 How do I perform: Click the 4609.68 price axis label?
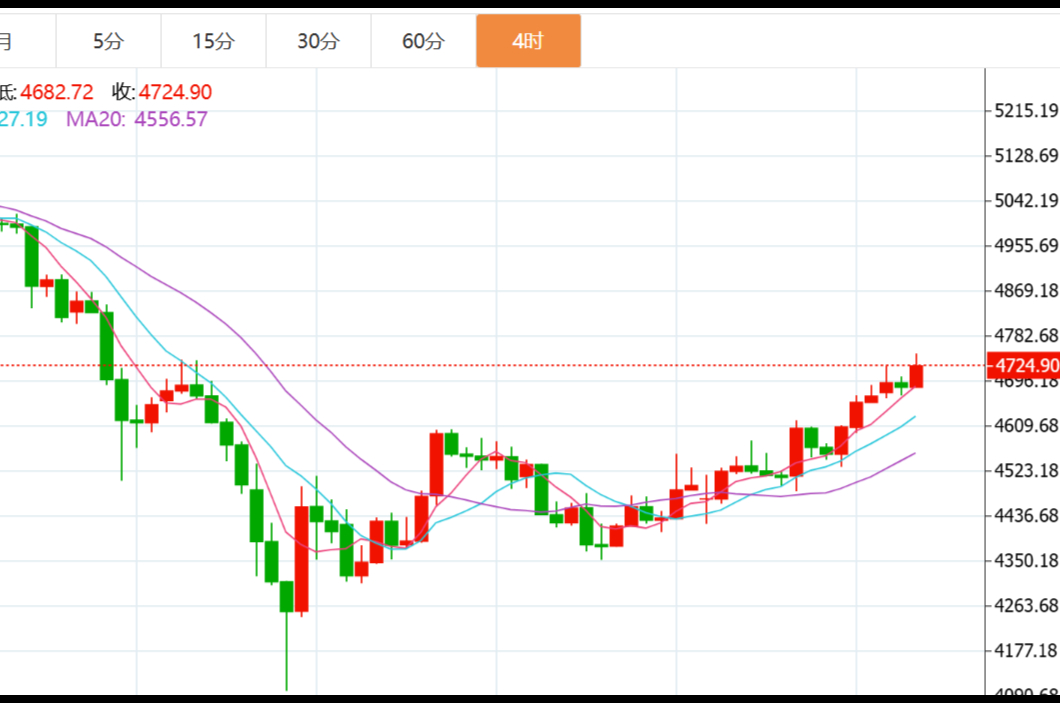tap(1026, 425)
